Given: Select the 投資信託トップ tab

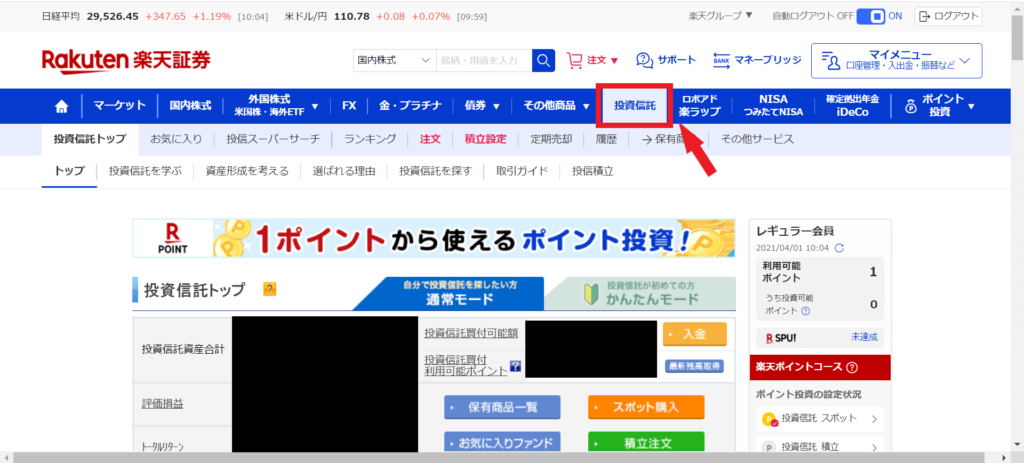Looking at the screenshot, I should (x=90, y=139).
